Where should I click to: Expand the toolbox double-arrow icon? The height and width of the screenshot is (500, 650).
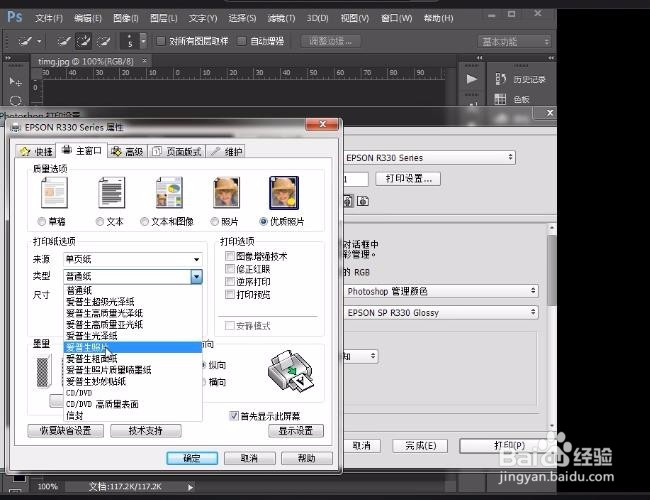8,58
